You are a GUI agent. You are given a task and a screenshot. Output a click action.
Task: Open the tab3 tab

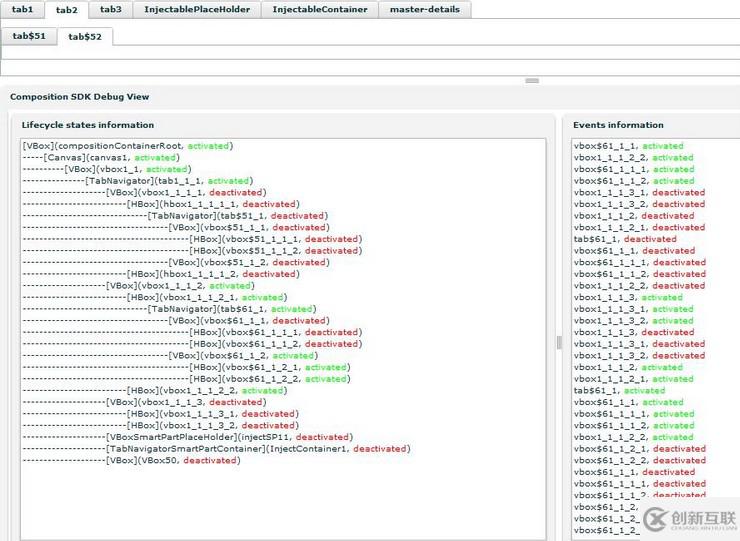(x=111, y=10)
